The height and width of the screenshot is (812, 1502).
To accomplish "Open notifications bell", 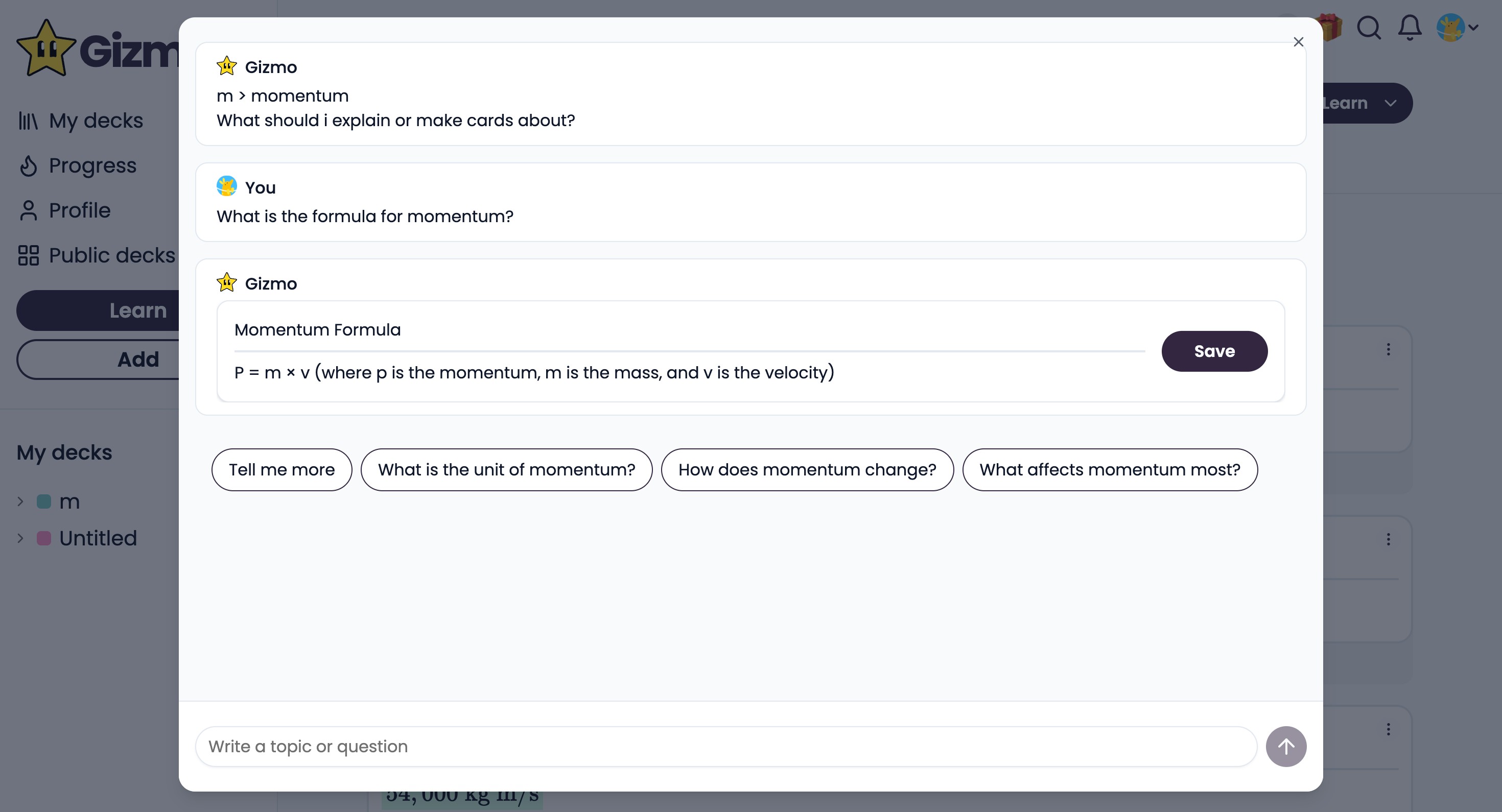I will pyautogui.click(x=1410, y=28).
